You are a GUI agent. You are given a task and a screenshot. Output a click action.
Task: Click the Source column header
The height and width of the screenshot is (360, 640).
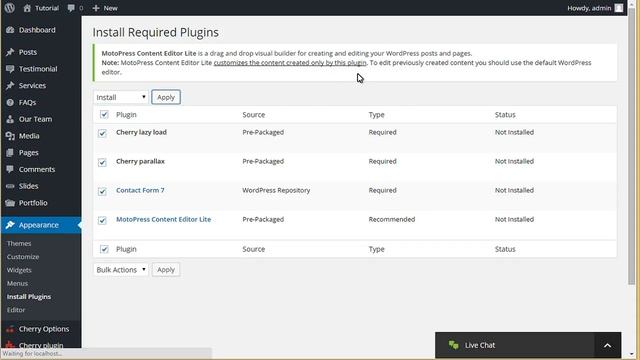253,115
